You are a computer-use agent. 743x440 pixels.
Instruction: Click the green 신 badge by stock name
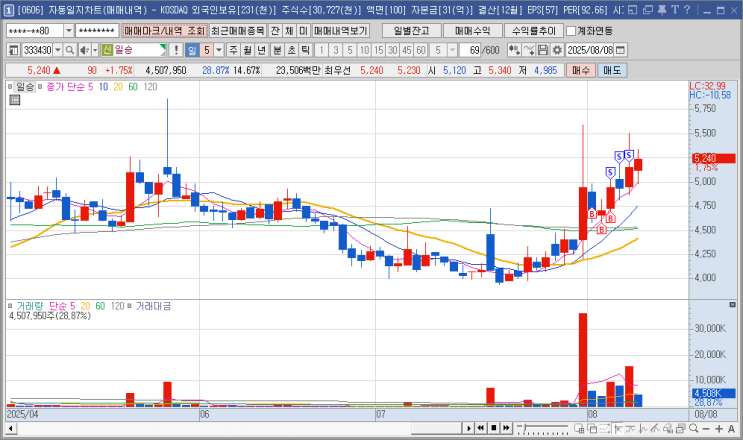click(x=107, y=50)
